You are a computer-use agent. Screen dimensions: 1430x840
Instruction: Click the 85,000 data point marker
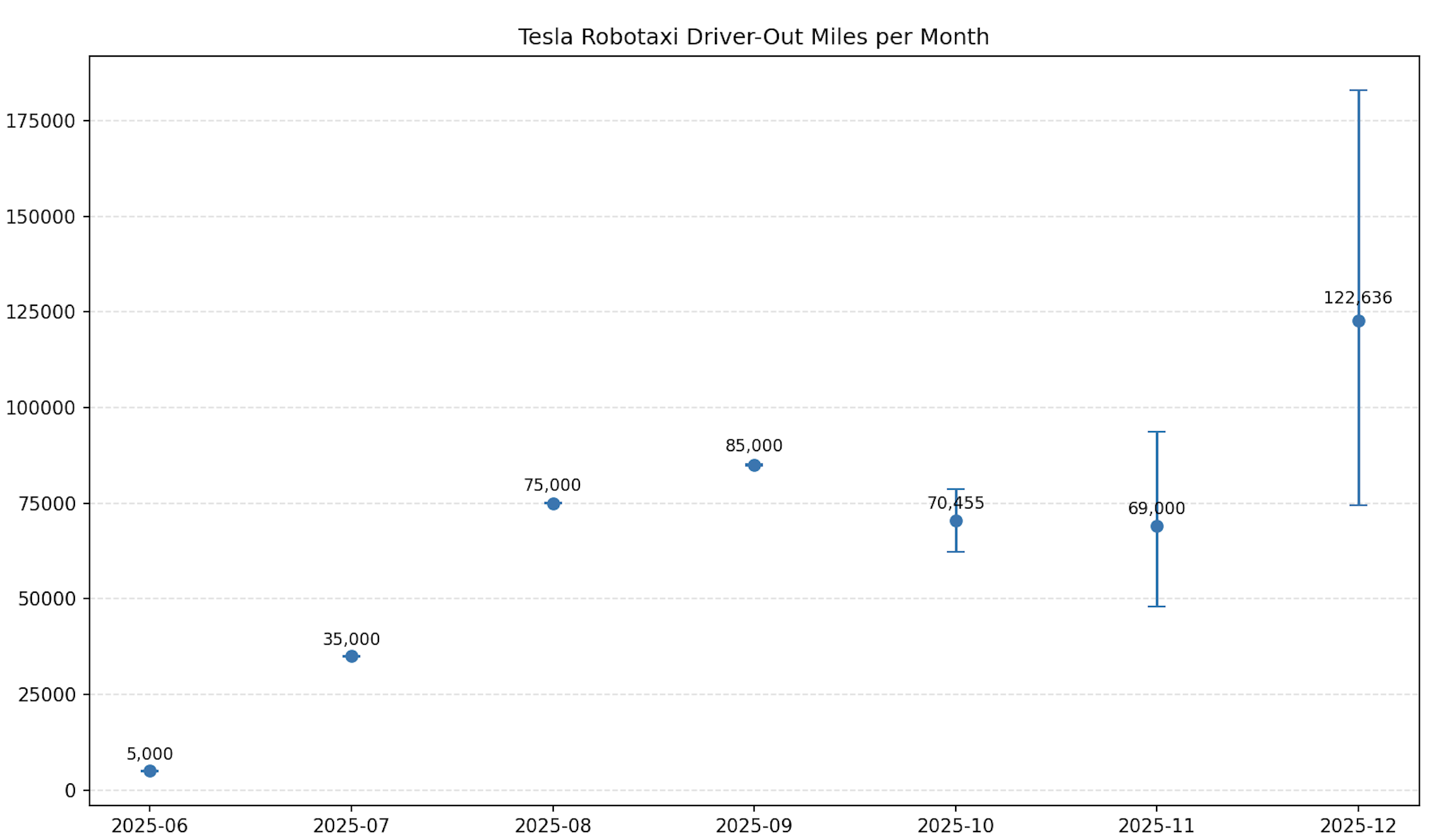pos(754,465)
